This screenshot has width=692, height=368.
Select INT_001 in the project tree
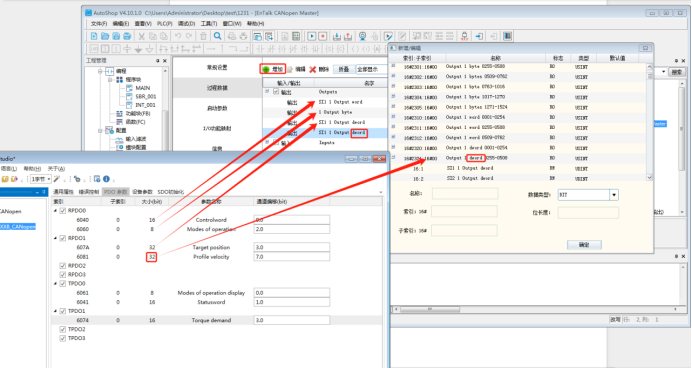pyautogui.click(x=145, y=105)
